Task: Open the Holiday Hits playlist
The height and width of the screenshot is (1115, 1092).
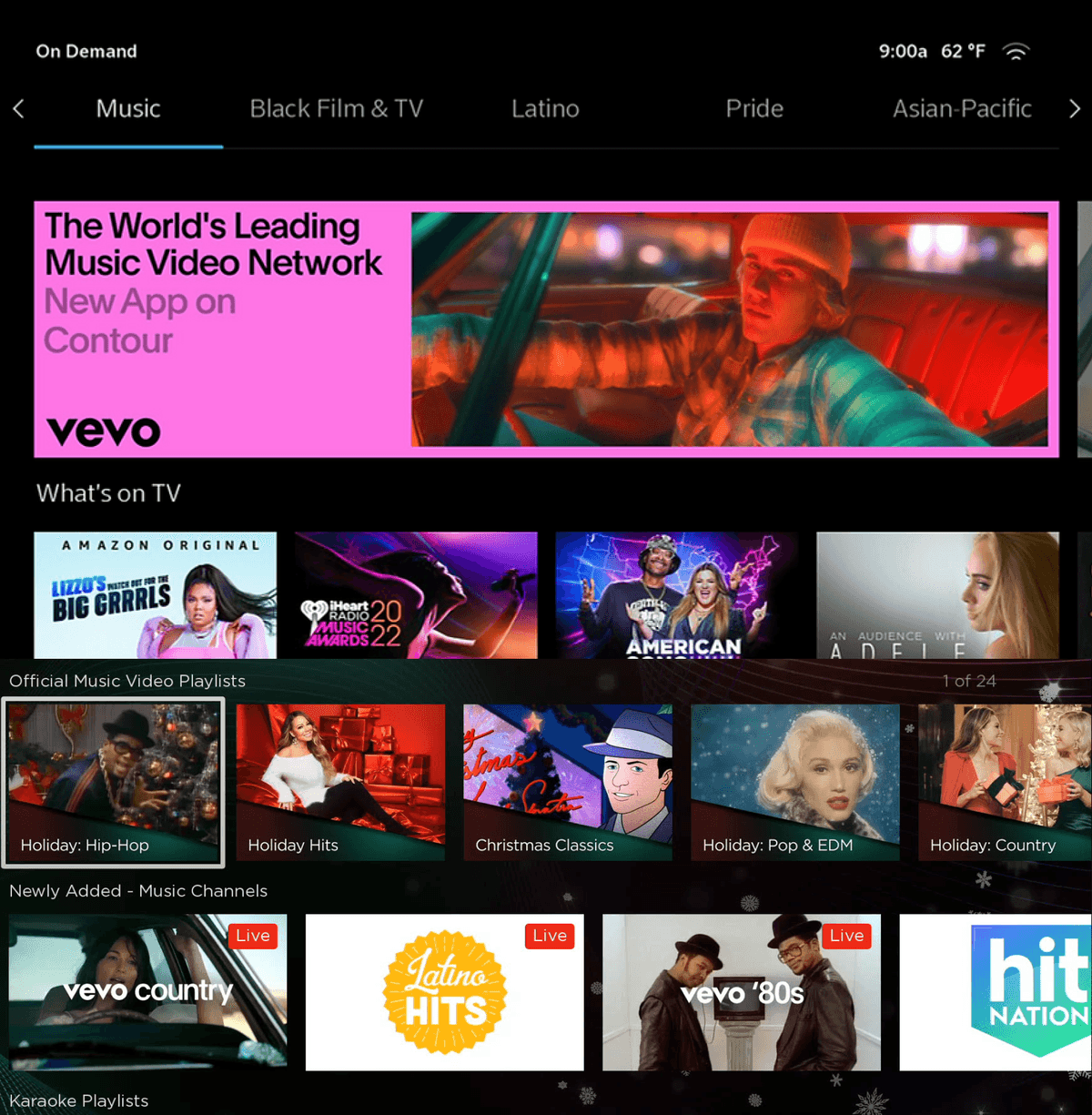Action: [x=340, y=783]
